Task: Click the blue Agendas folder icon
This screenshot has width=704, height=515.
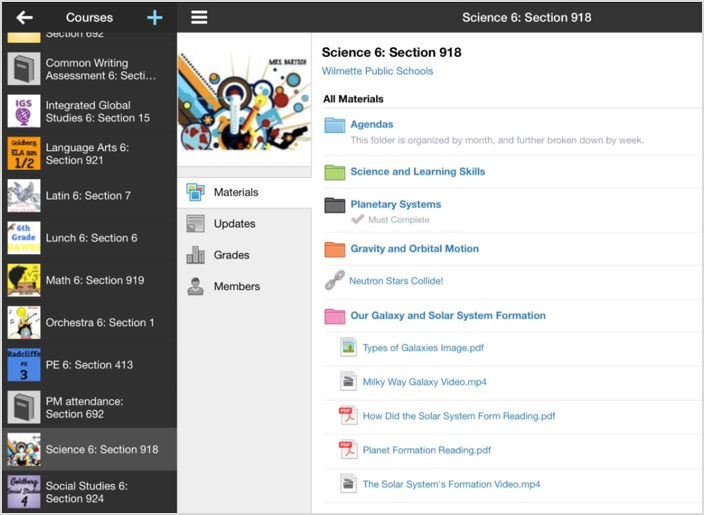Action: pos(334,125)
